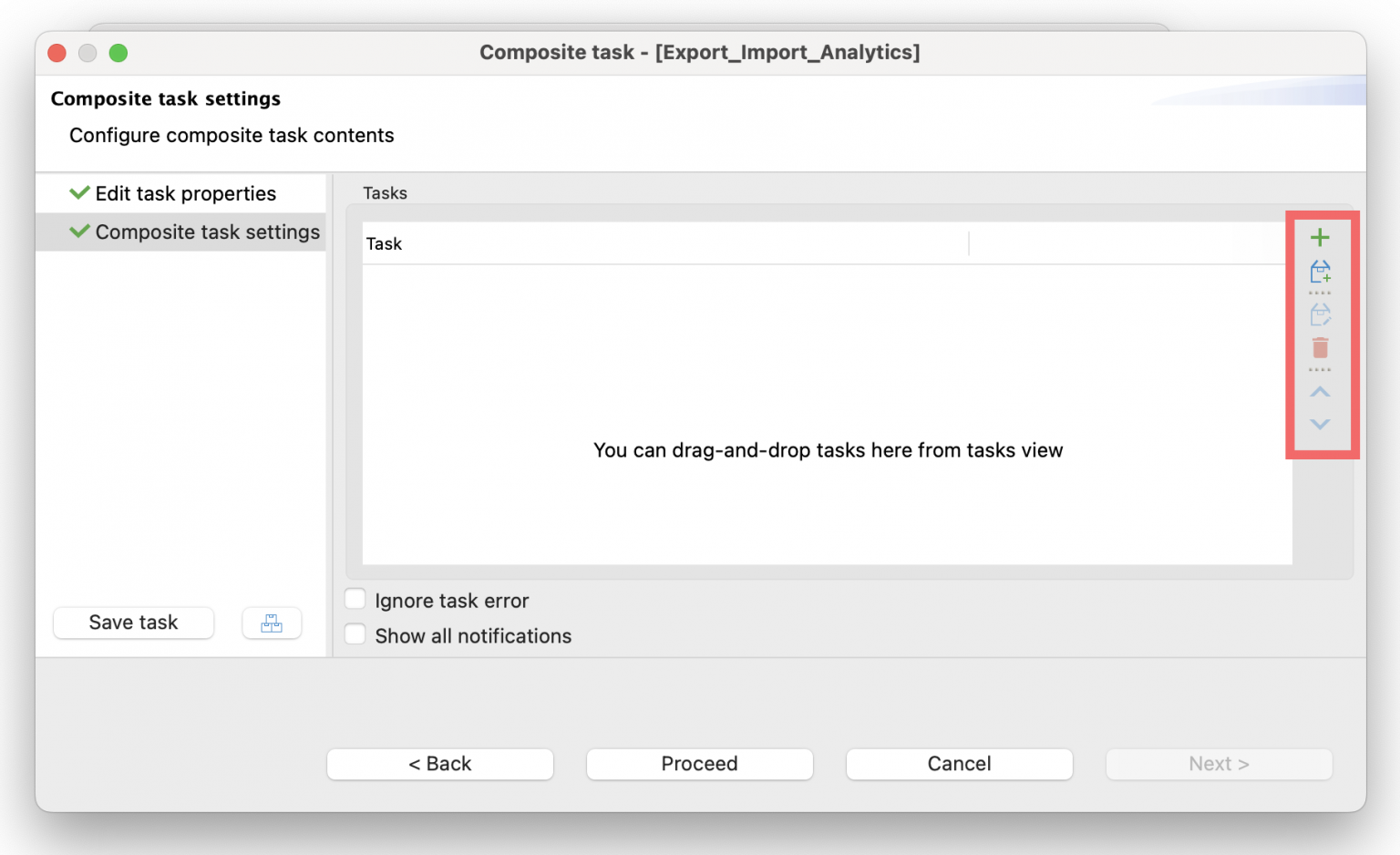The image size is (1400, 855).
Task: Enable the Ignore task error checkbox
Action: tap(355, 599)
